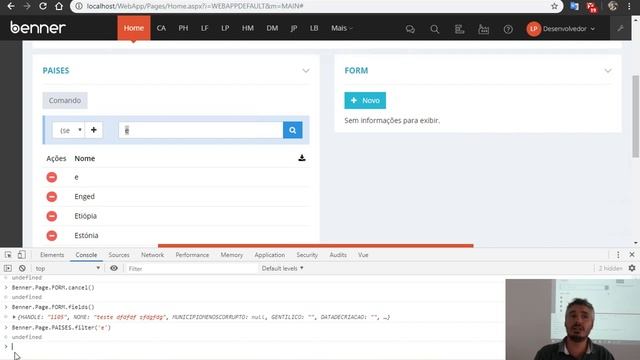The width and height of the screenshot is (640, 360).
Task: Click the blue search button in PAISES
Action: [293, 130]
